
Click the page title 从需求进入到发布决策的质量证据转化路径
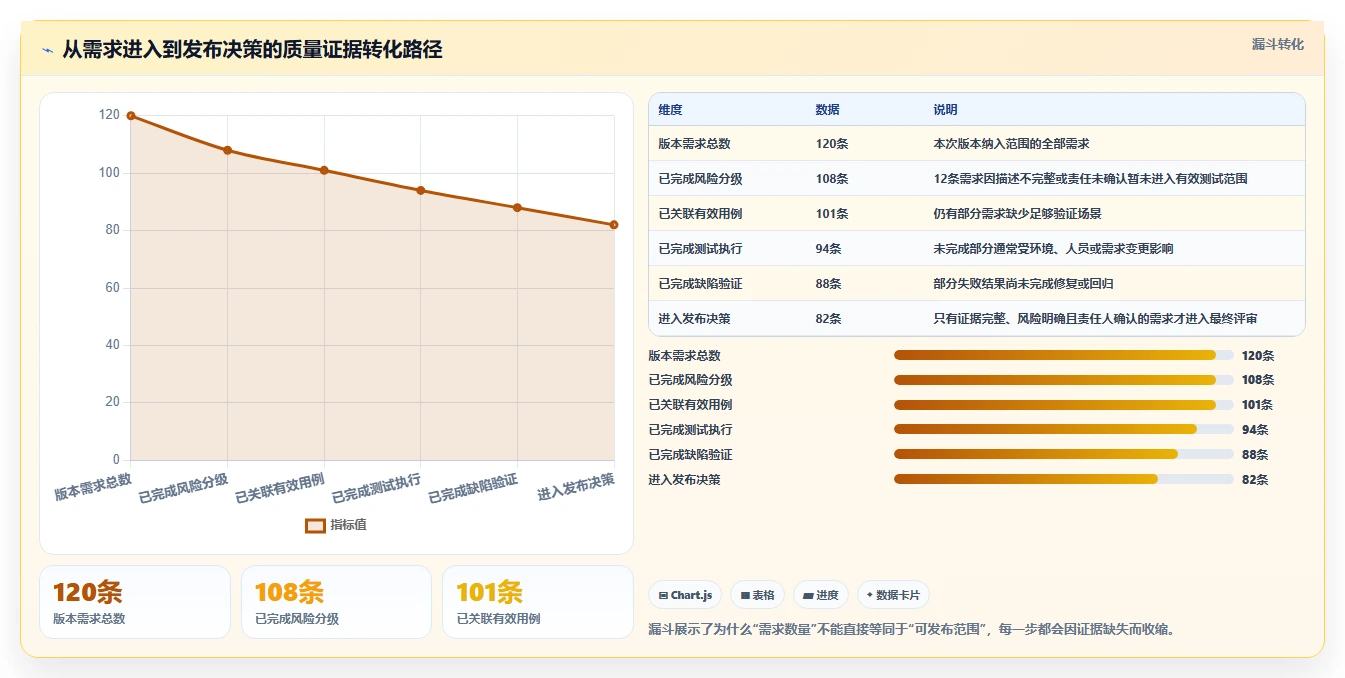coord(252,49)
